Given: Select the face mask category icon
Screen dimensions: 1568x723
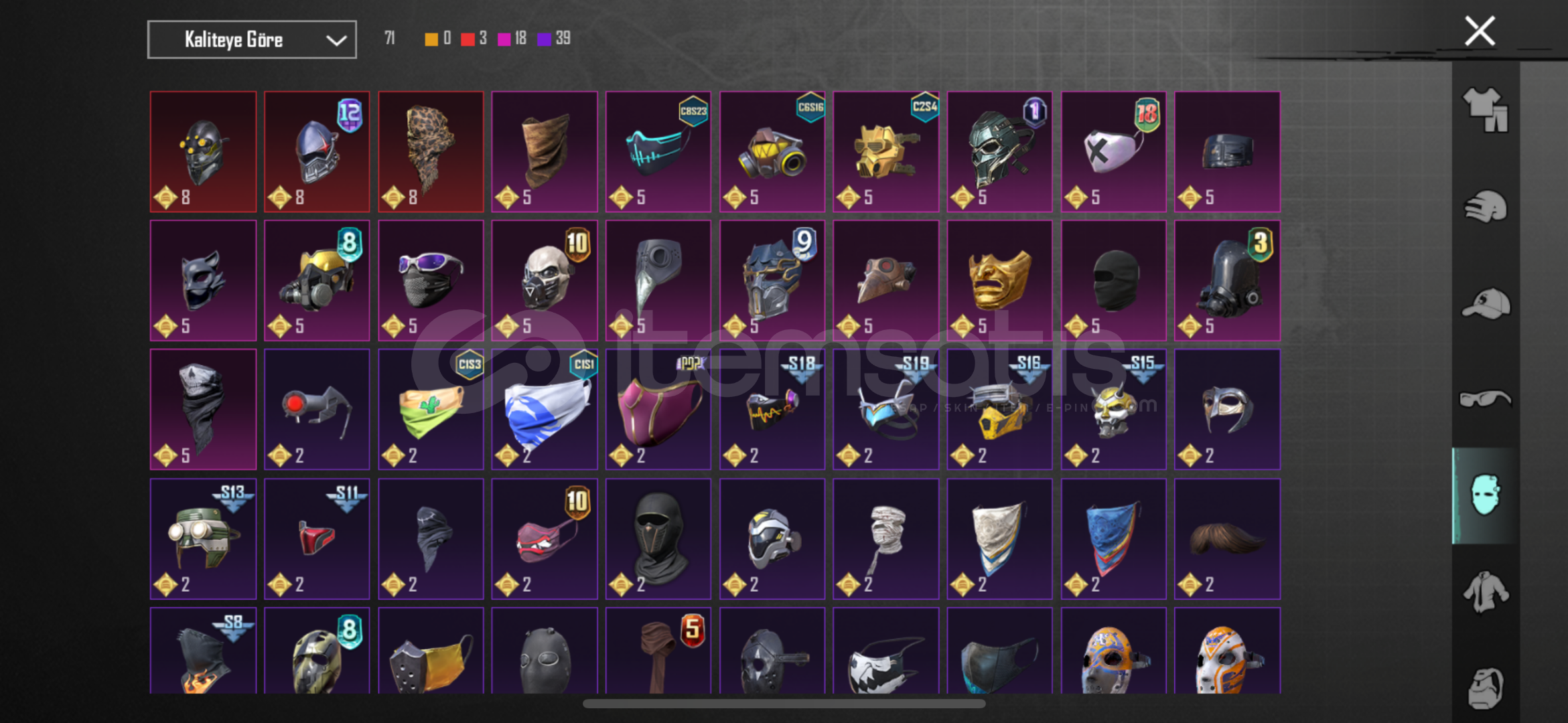Looking at the screenshot, I should pyautogui.click(x=1485, y=495).
